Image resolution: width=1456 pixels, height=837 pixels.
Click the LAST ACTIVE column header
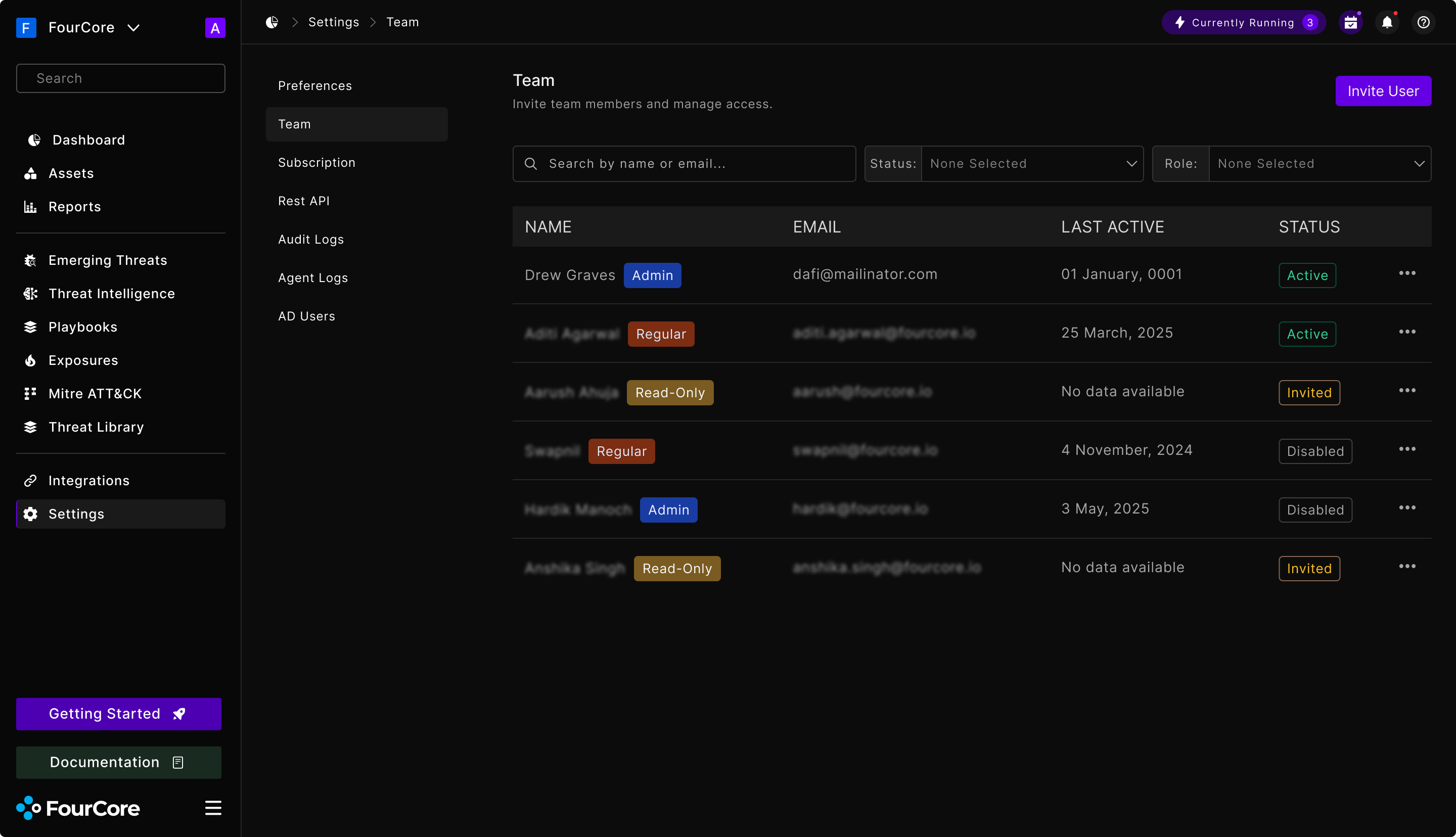(1112, 227)
